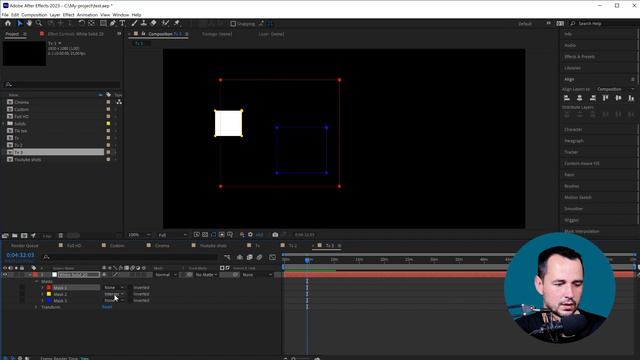Open the File menu

click(x=5, y=15)
